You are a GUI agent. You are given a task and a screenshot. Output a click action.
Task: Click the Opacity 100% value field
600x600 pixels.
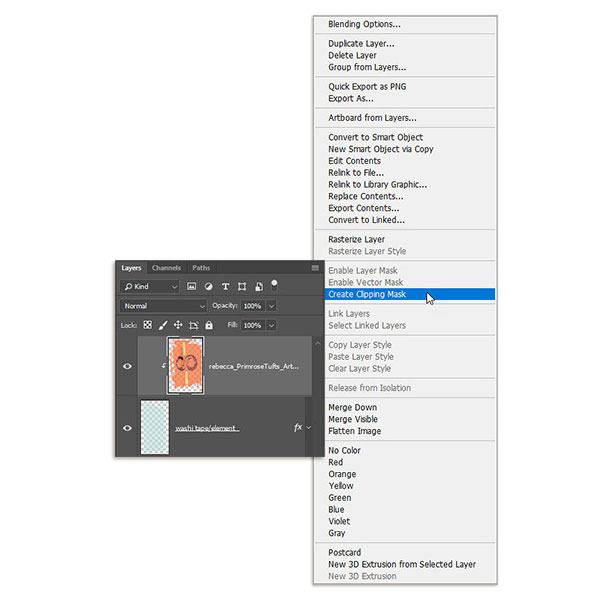click(x=253, y=306)
